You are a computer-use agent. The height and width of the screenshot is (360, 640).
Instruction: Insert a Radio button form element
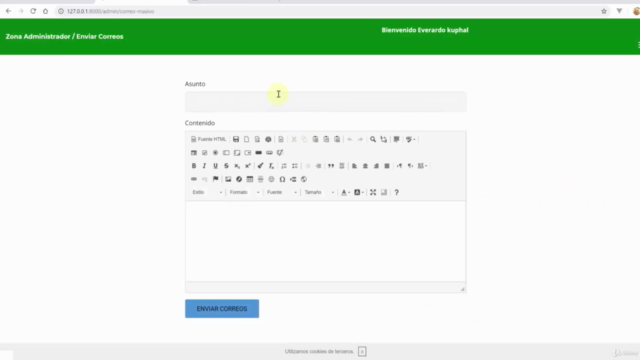[x=216, y=153]
